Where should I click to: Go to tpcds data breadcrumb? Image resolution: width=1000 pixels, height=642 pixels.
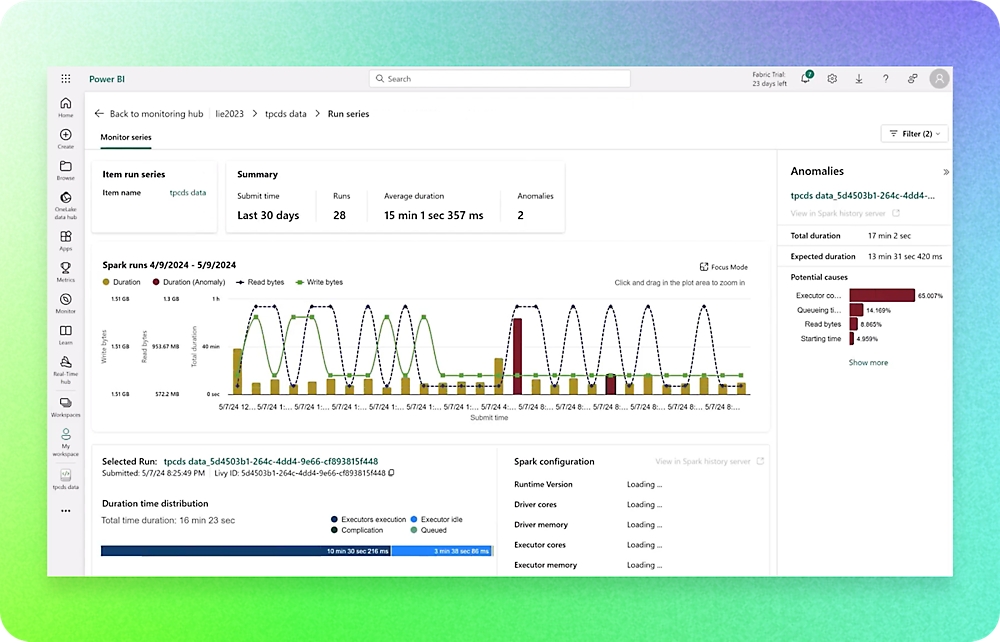286,113
